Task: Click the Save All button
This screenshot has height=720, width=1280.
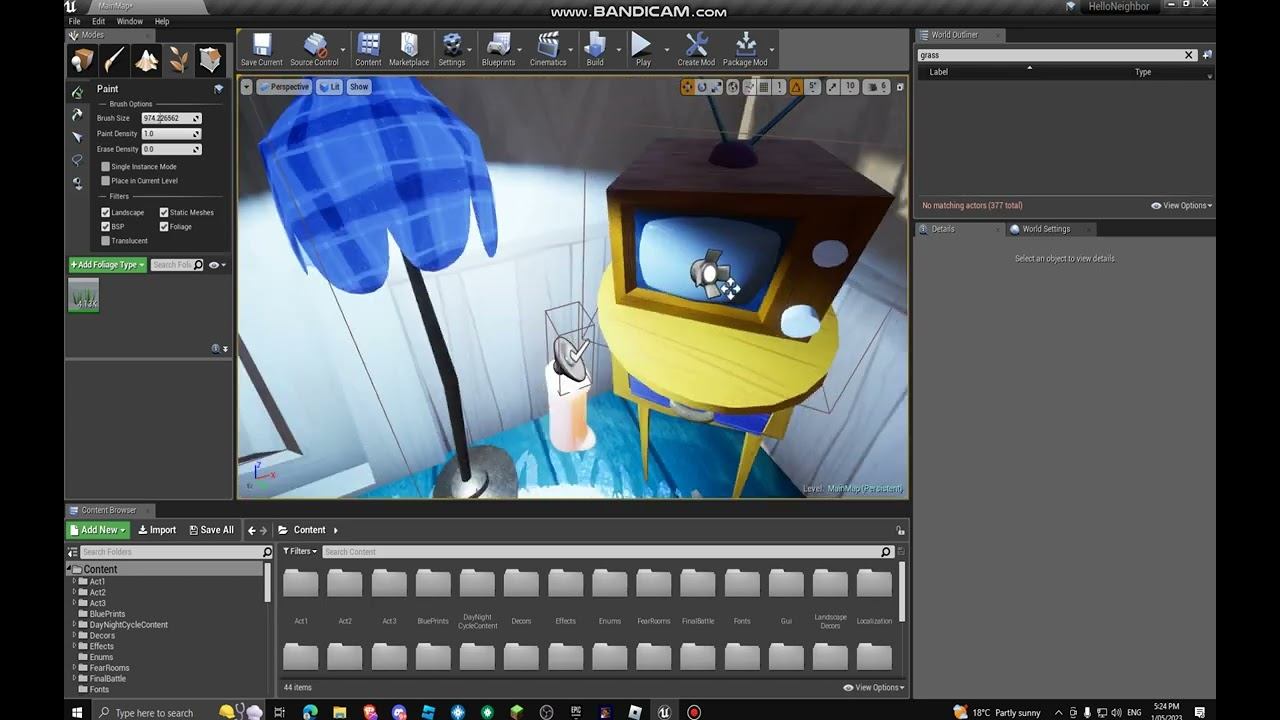Action: click(210, 530)
